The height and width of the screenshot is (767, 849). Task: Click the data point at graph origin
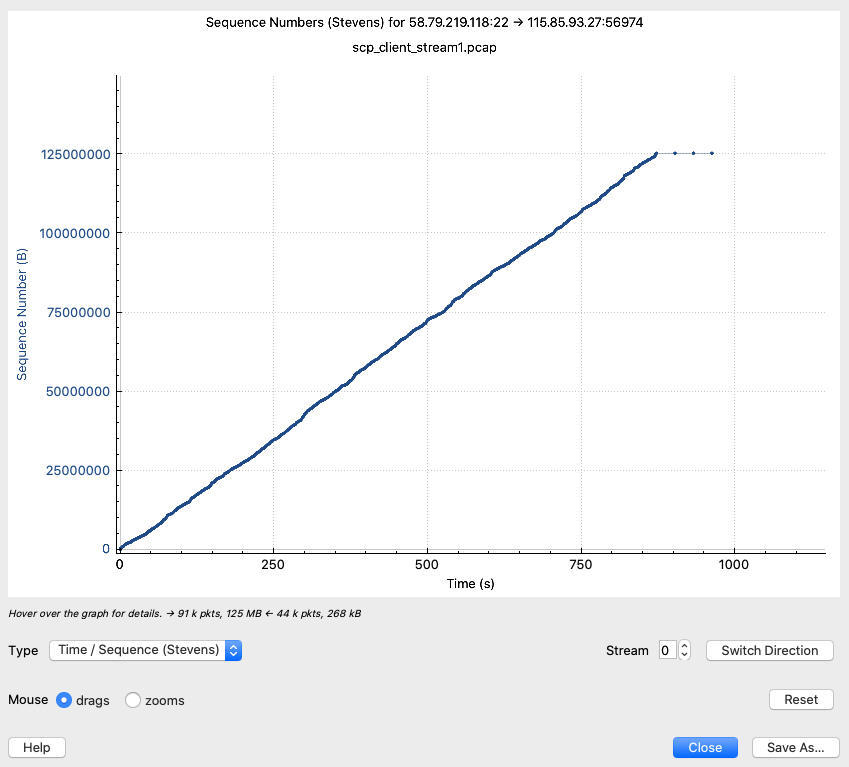coord(120,548)
